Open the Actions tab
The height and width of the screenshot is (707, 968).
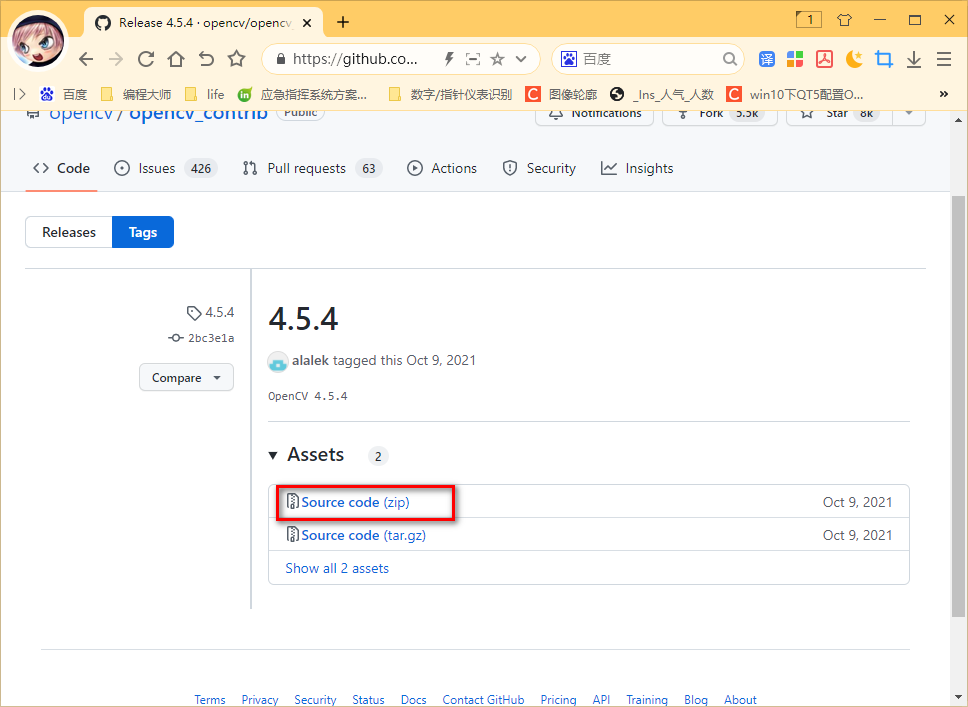coord(442,168)
